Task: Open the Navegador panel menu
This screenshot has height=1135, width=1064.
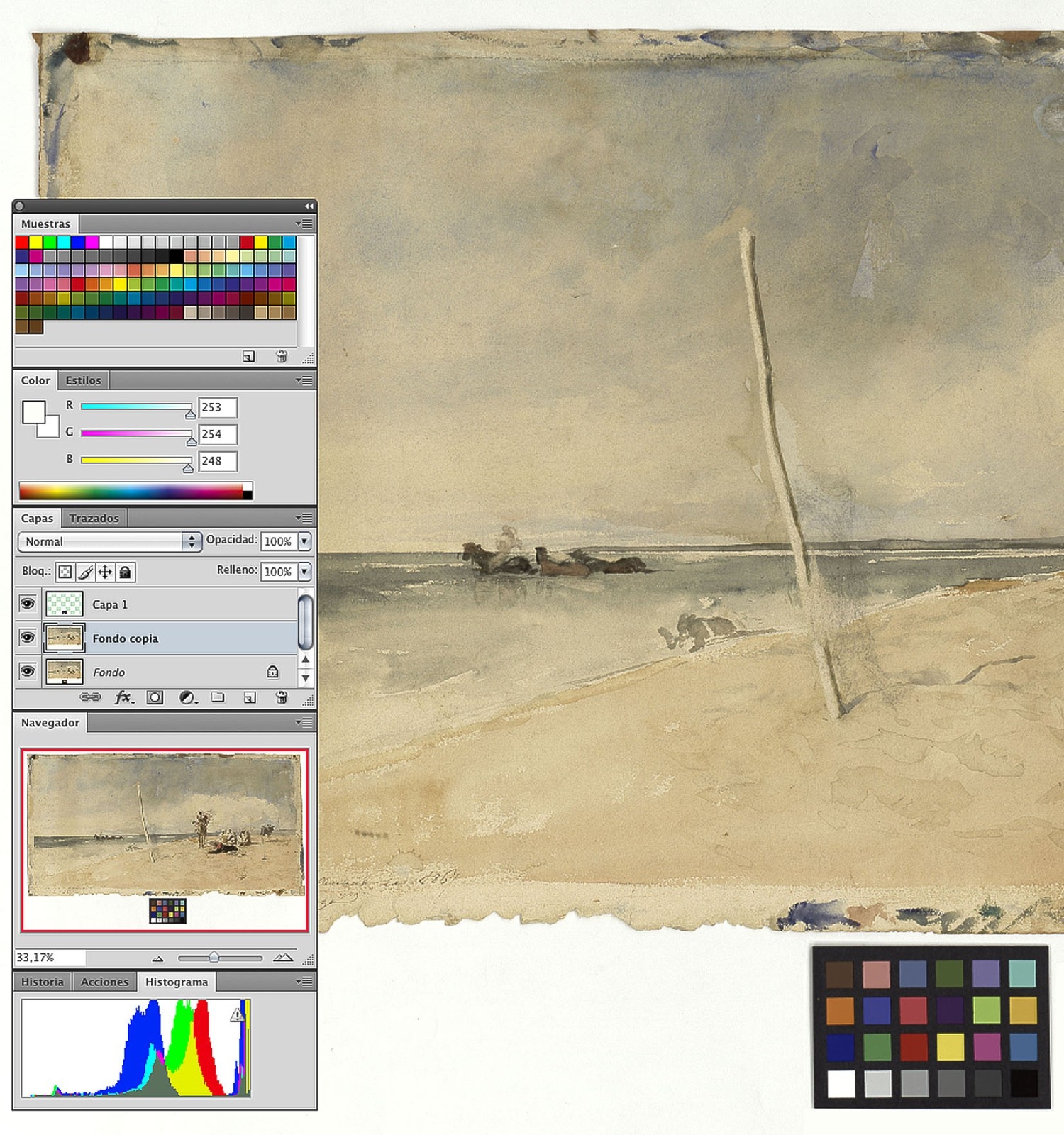Action: click(305, 722)
